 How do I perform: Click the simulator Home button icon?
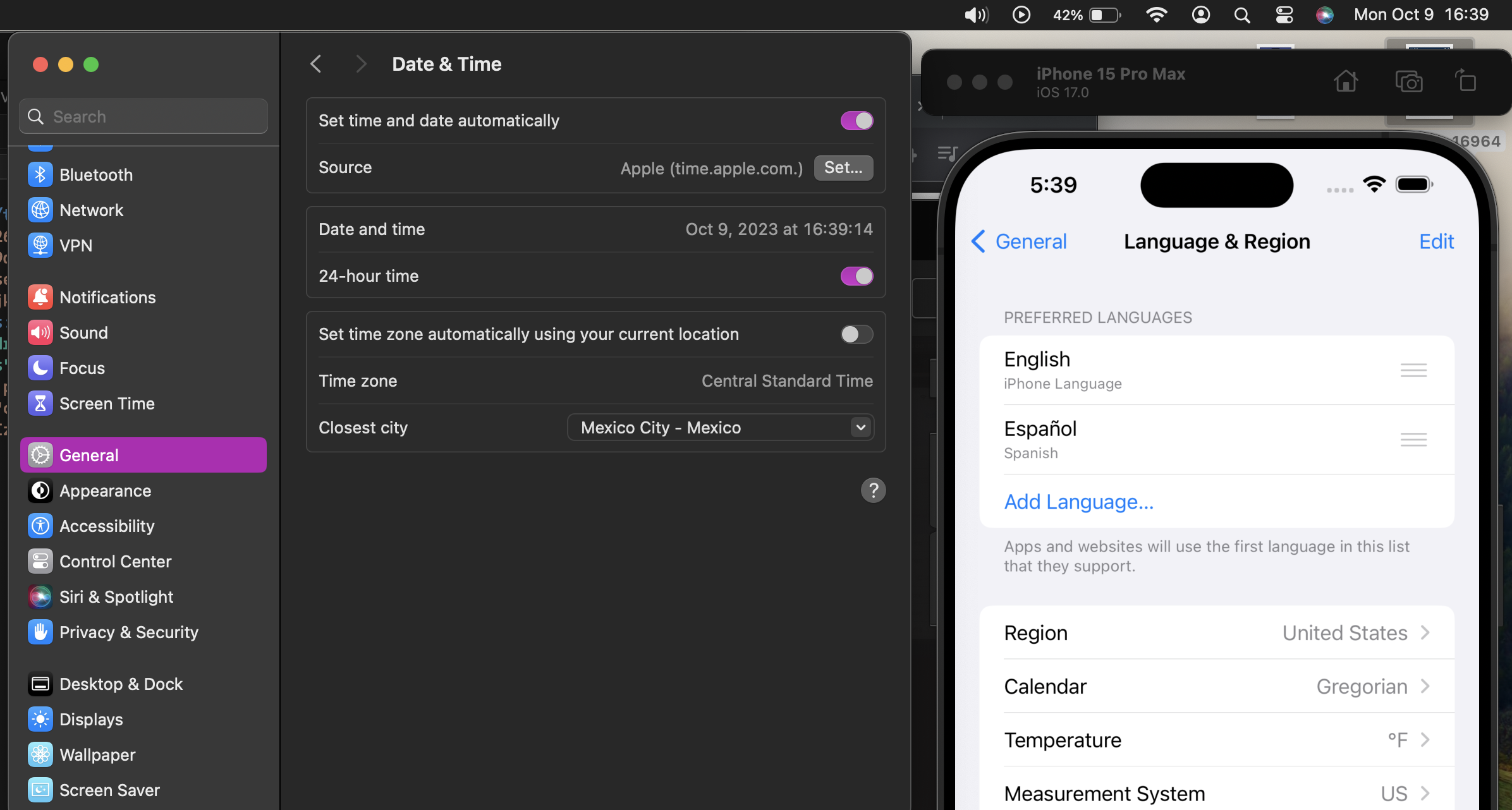tap(1346, 82)
